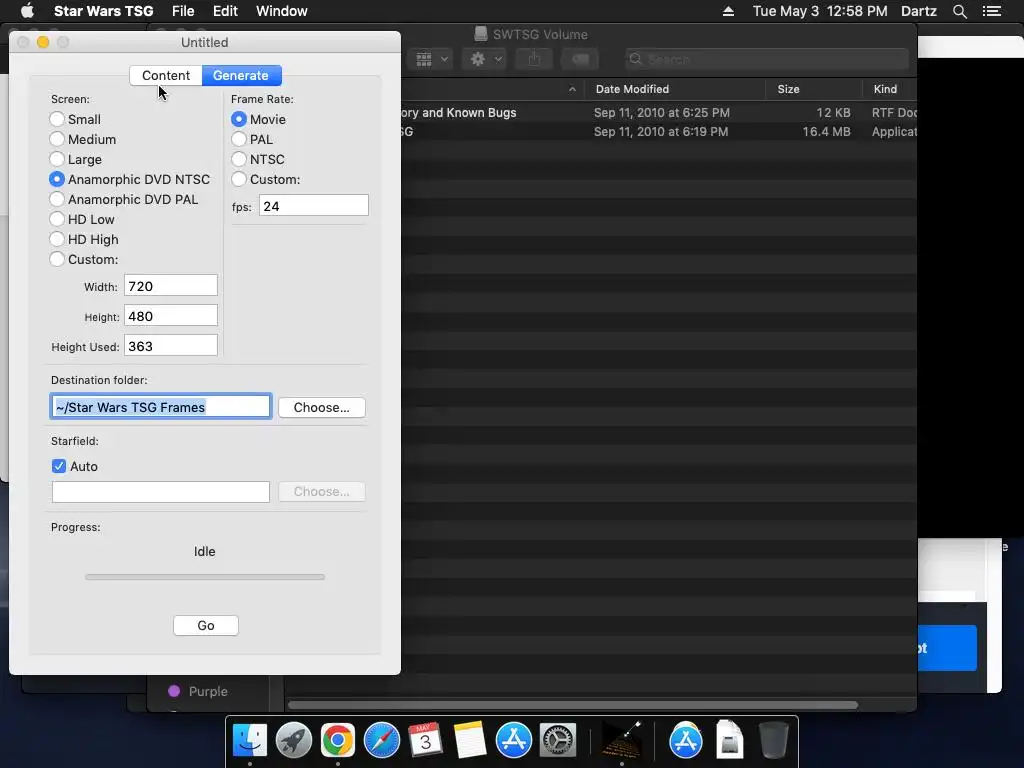Open the Trash in the dock
Viewport: 1024px width, 768px height.
tap(773, 740)
